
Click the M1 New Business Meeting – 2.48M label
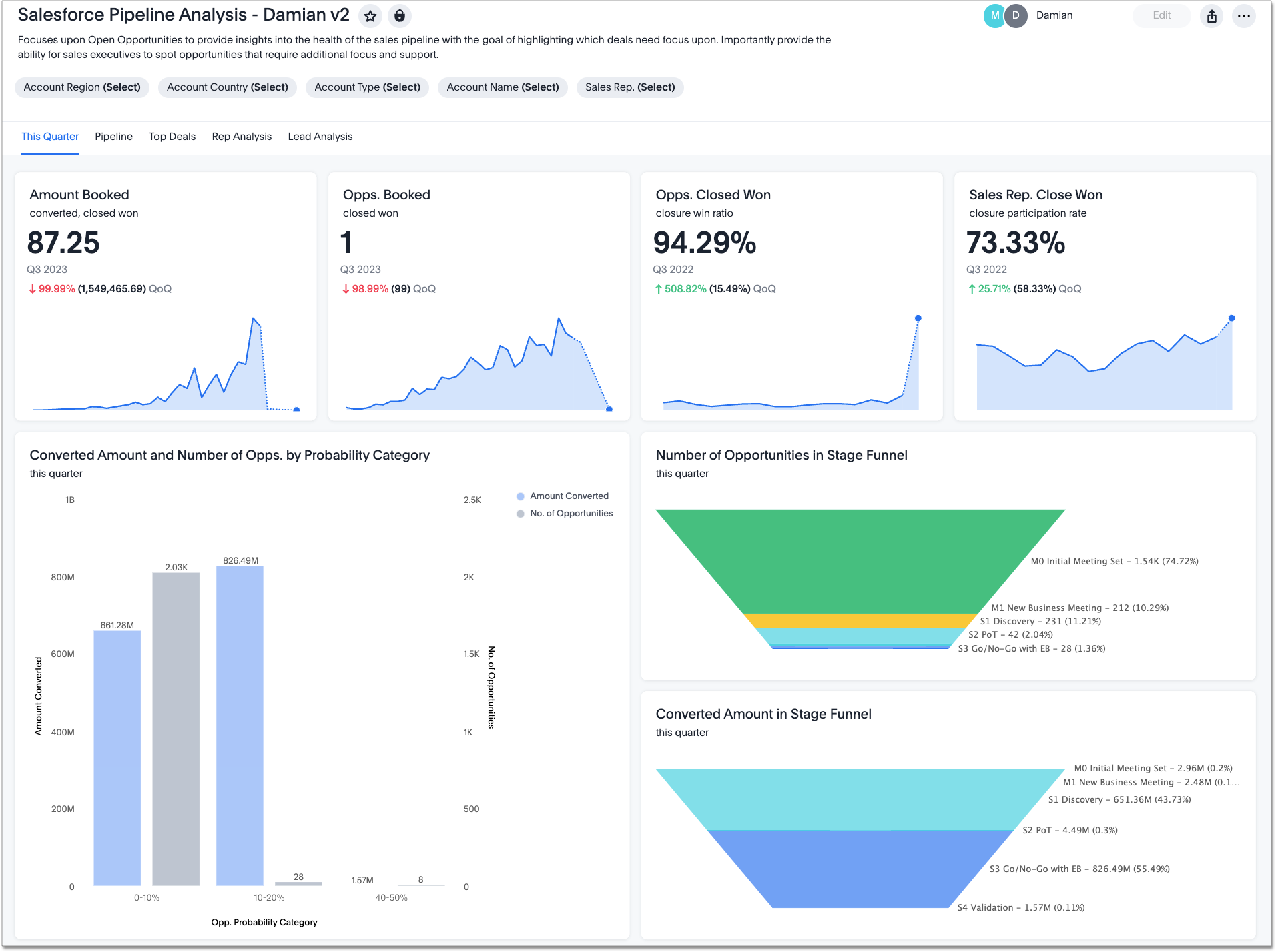1151,783
